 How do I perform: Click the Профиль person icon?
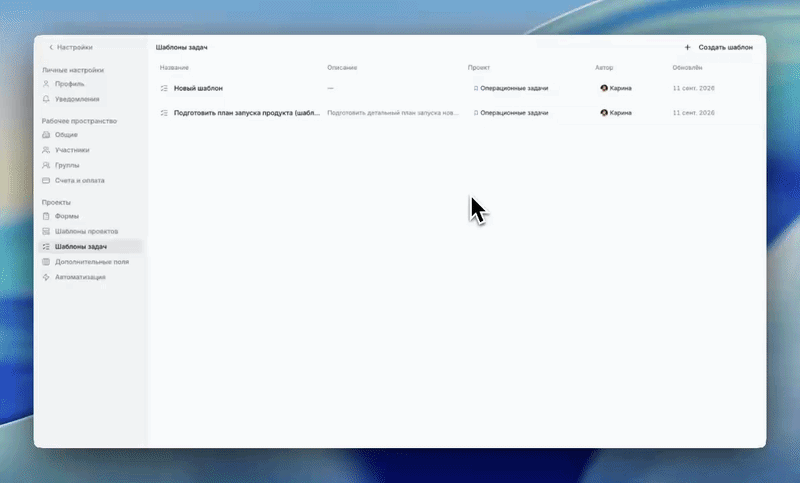click(x=46, y=84)
